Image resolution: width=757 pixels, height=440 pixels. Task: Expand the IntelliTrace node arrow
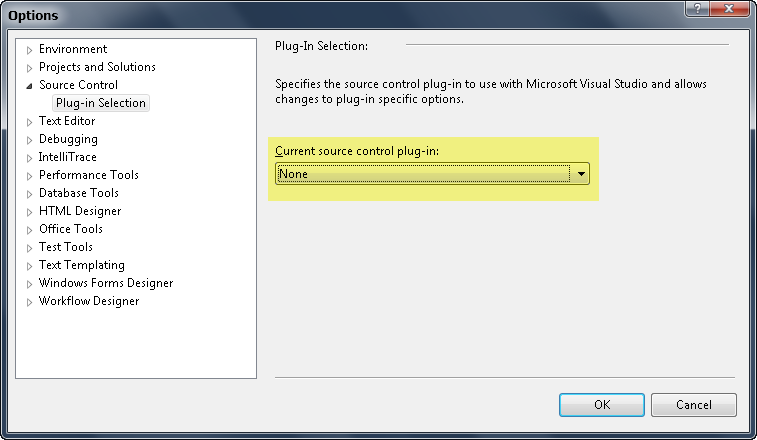[30, 157]
